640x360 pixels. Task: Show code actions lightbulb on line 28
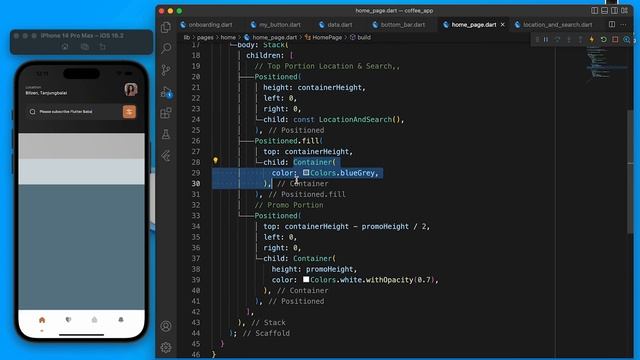pyautogui.click(x=216, y=160)
